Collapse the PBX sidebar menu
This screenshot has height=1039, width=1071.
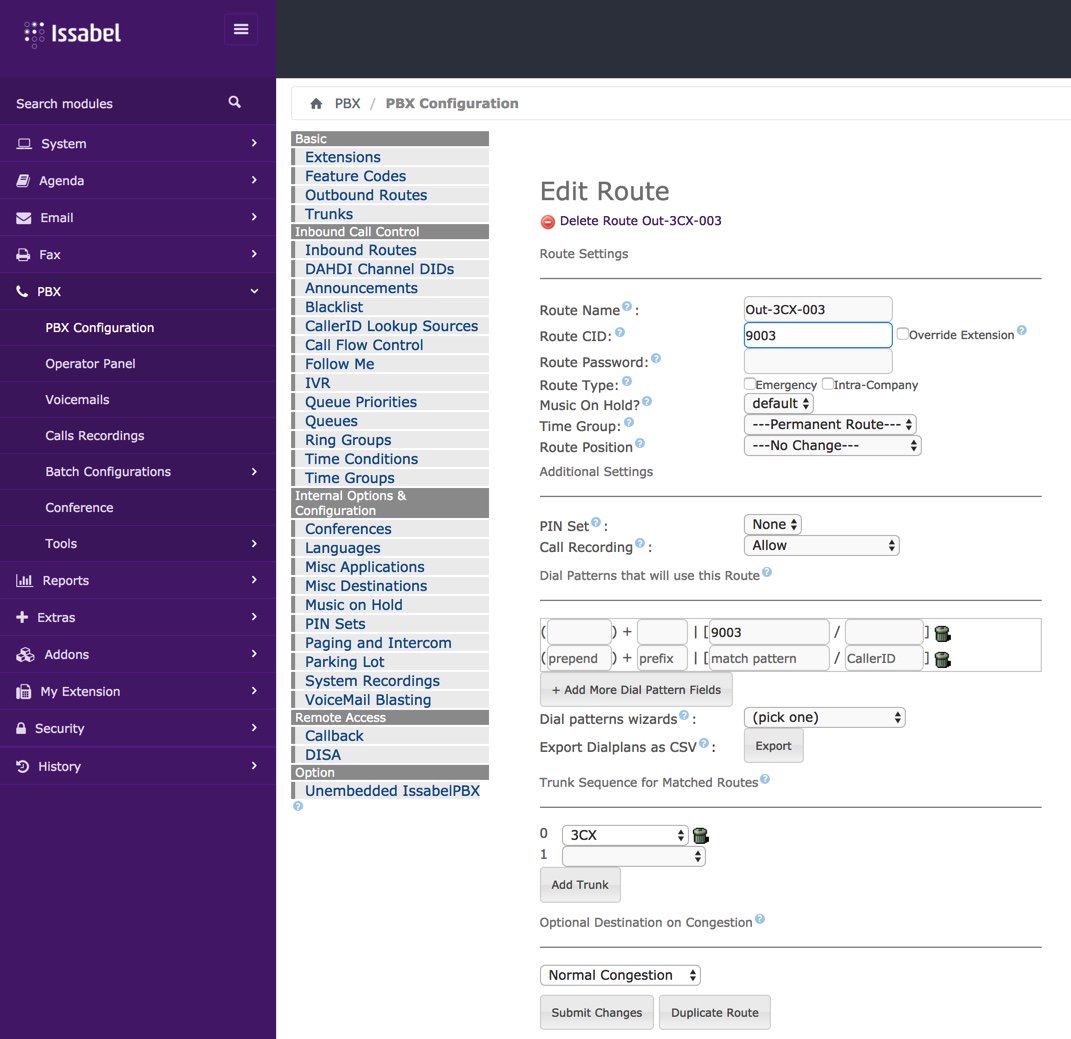click(x=137, y=292)
